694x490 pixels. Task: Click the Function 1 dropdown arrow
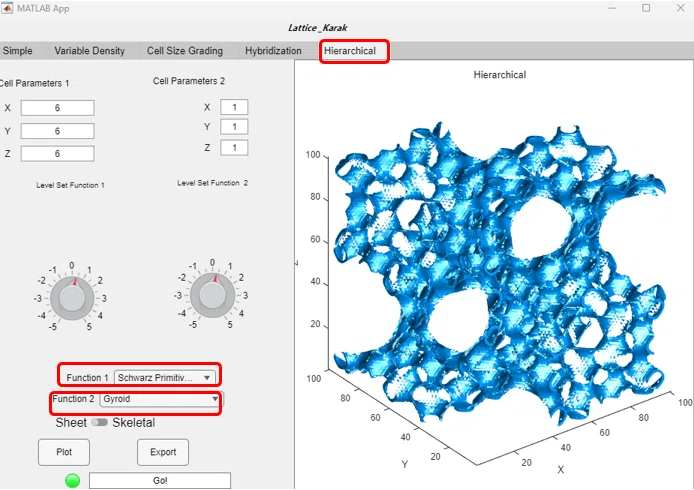(207, 378)
